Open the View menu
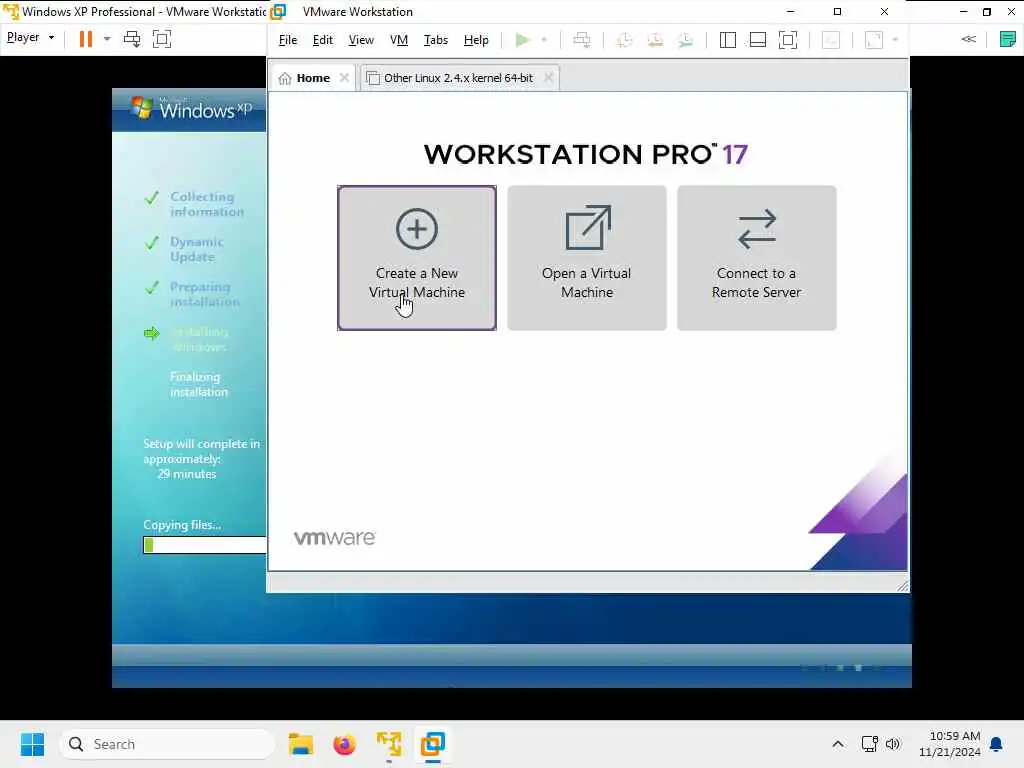 point(360,40)
